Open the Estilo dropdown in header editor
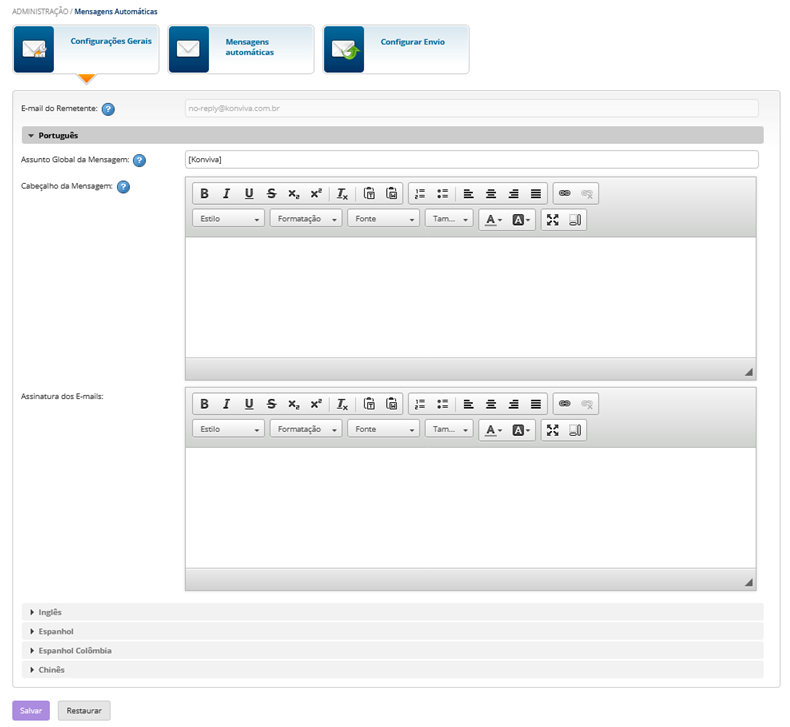The width and height of the screenshot is (790, 727). pyautogui.click(x=229, y=219)
